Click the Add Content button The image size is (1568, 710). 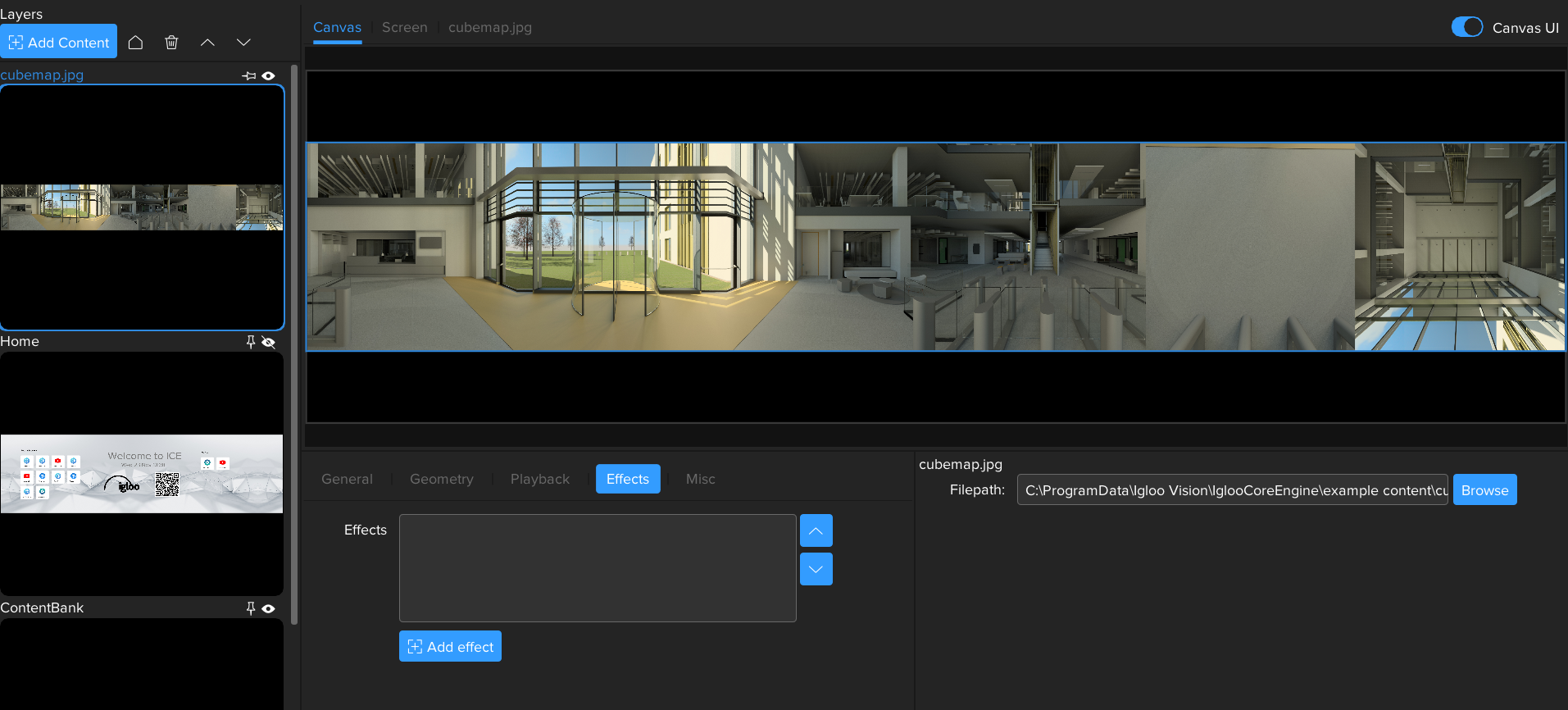pyautogui.click(x=59, y=42)
